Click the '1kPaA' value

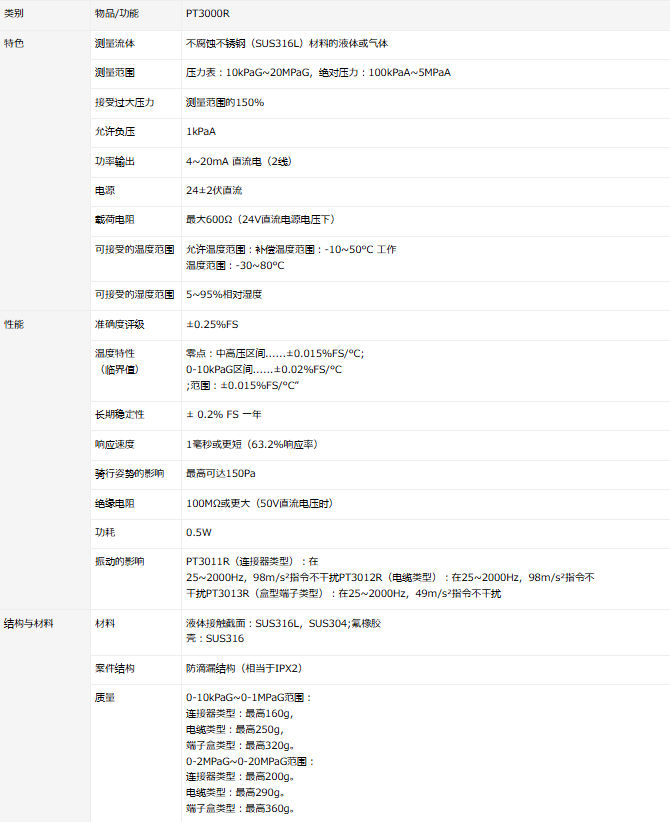tap(201, 132)
